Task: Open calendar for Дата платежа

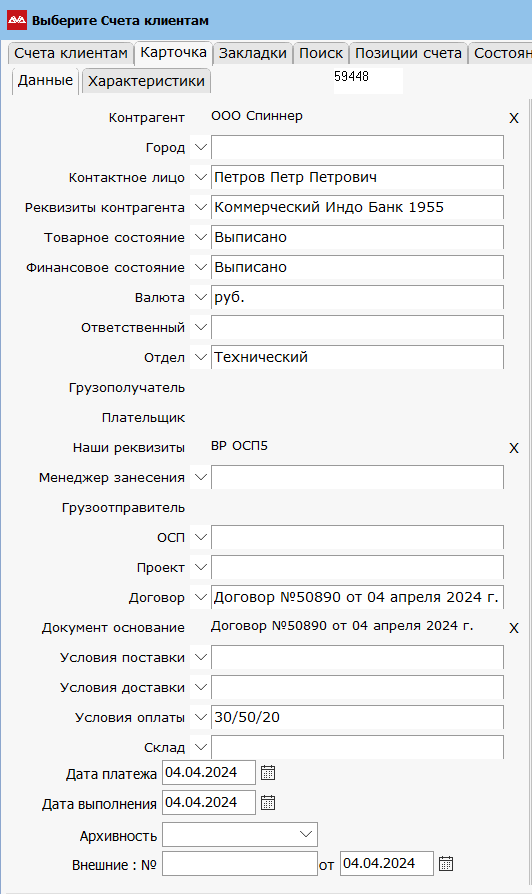Action: coord(268,773)
